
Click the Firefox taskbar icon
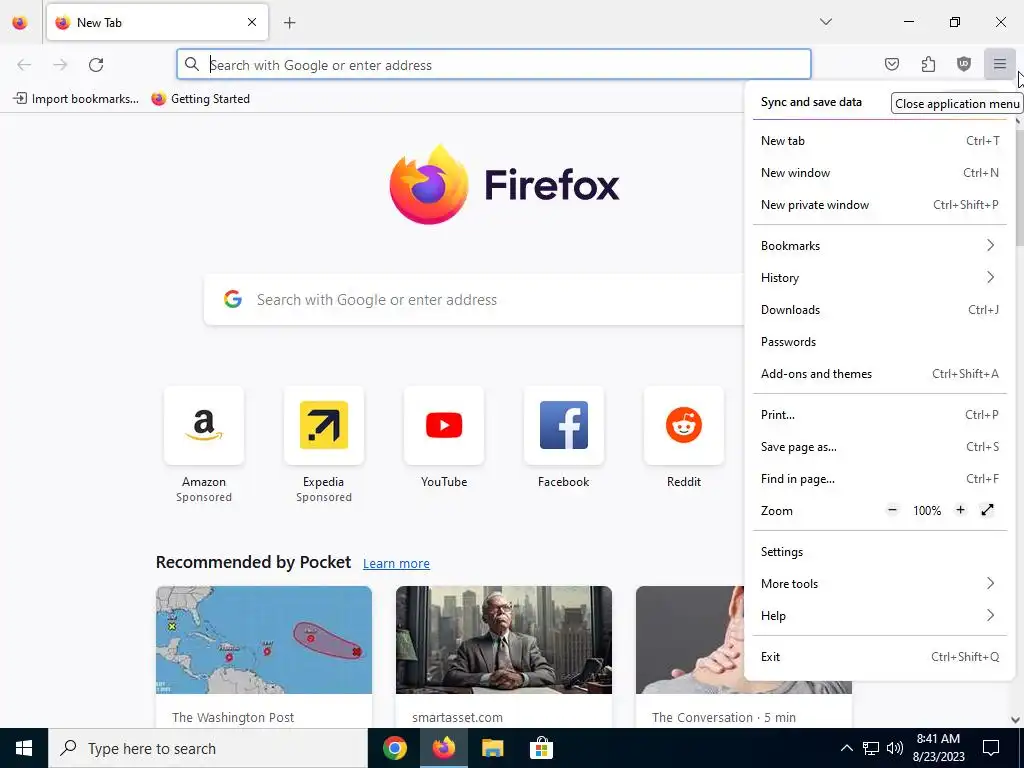click(443, 748)
